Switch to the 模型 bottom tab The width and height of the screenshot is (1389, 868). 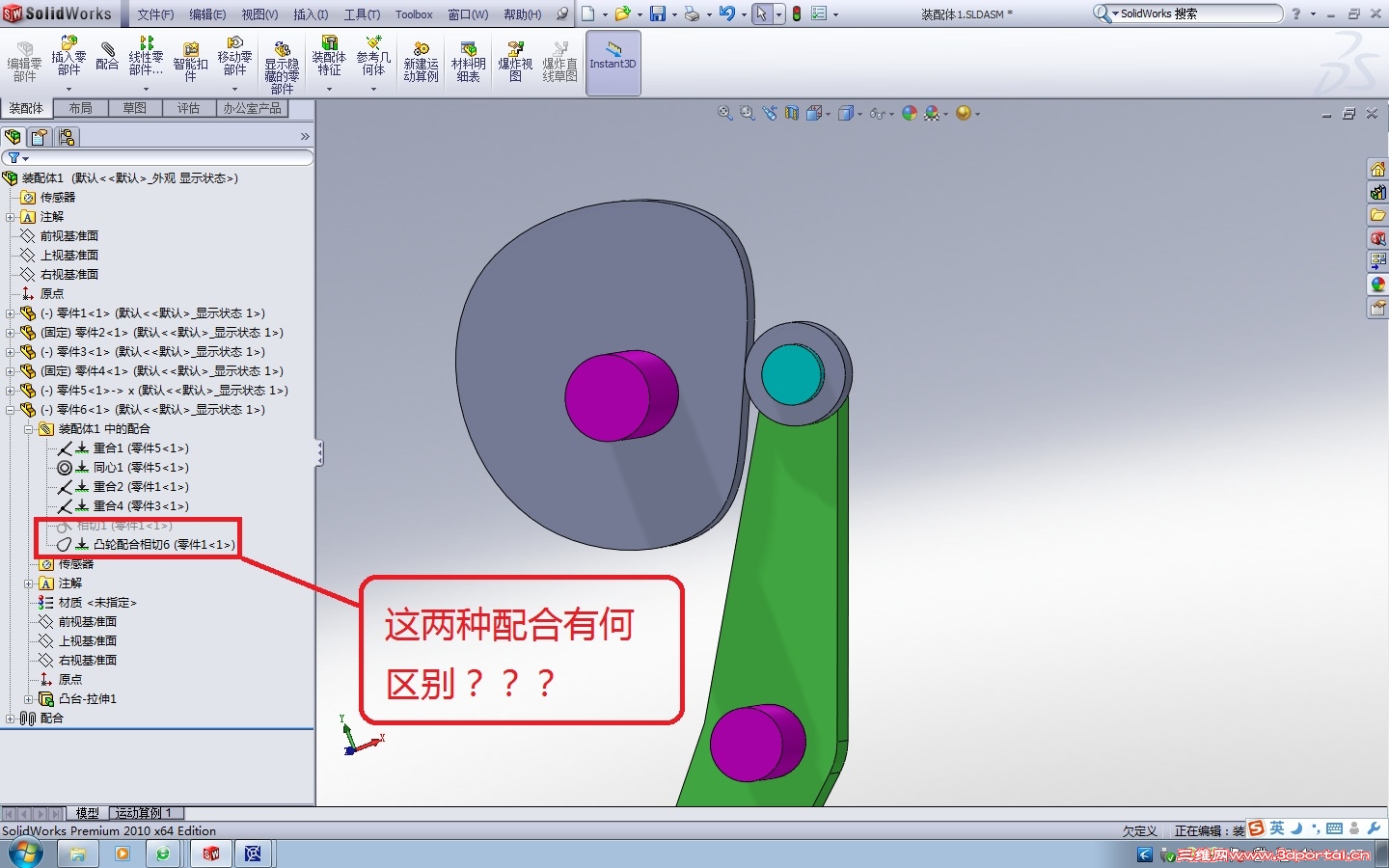[x=88, y=813]
